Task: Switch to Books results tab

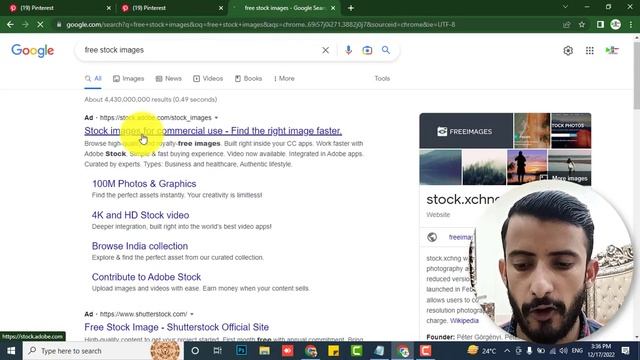Action: coord(248,78)
